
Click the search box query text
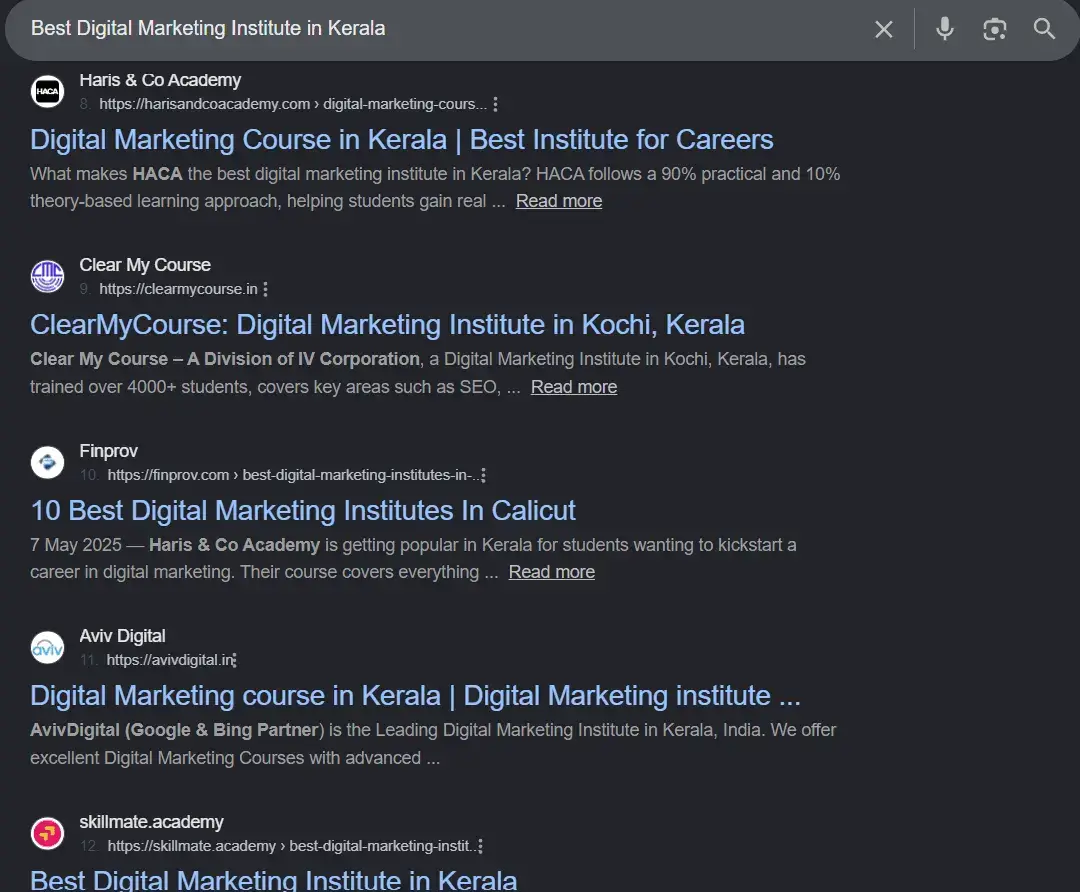click(208, 28)
